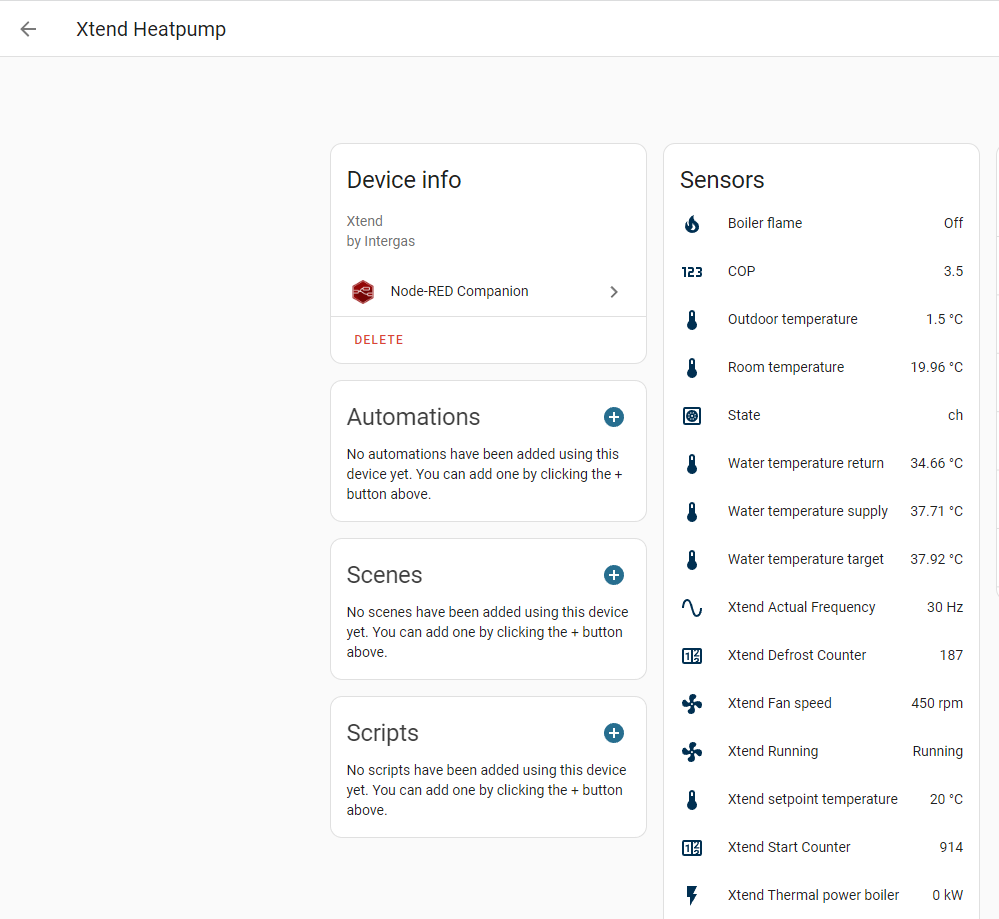Screen dimensions: 999x919
Task: Click the Running status value
Action: [x=937, y=751]
